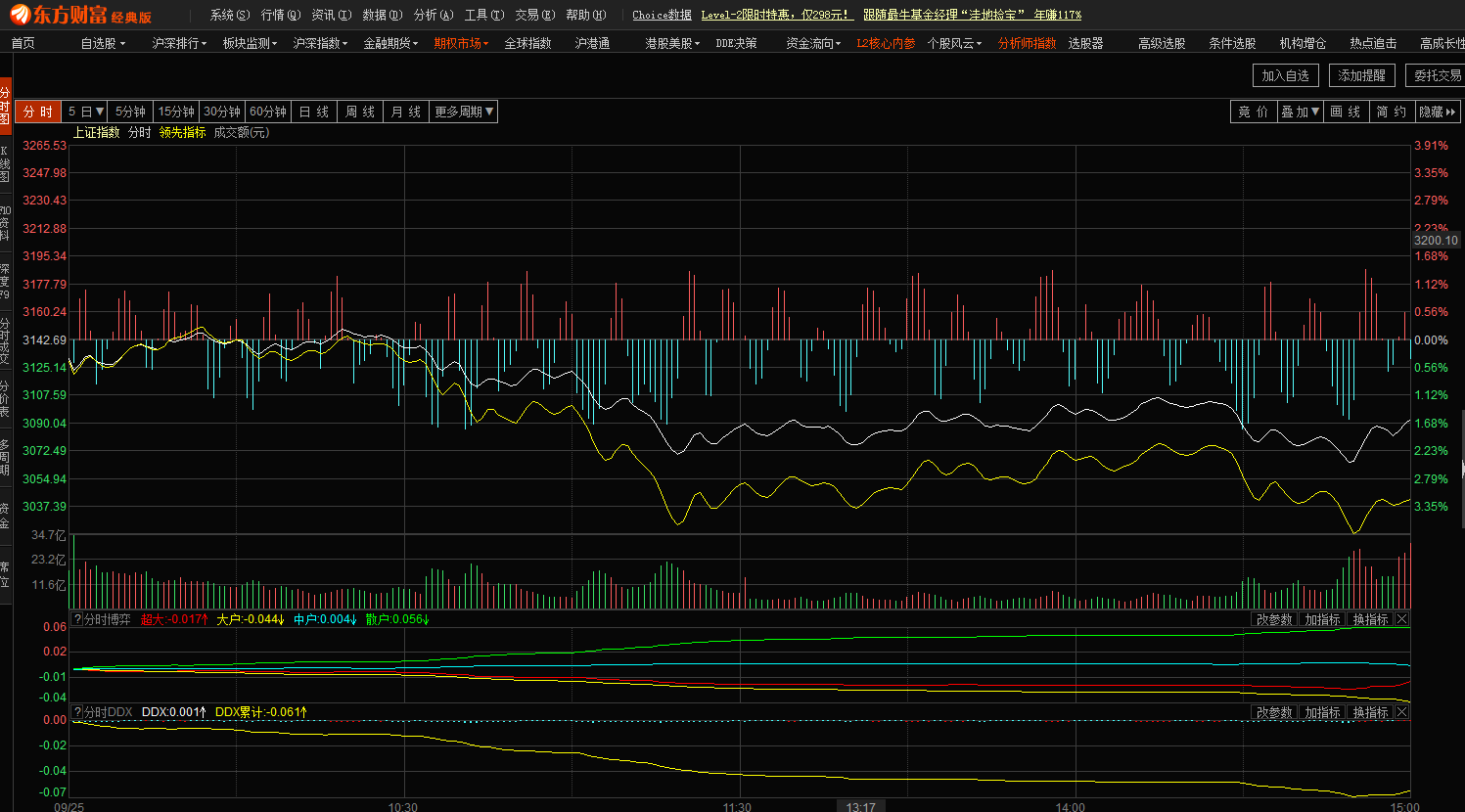
Task: Click the 领先指标 yellow legend label
Action: pyautogui.click(x=182, y=132)
